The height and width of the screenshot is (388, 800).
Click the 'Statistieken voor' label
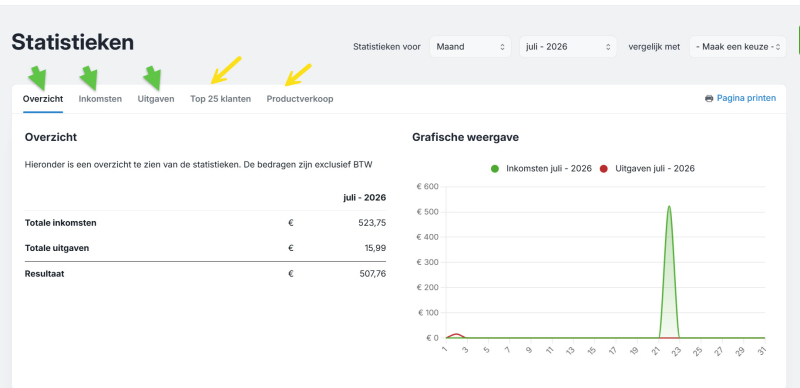click(387, 46)
